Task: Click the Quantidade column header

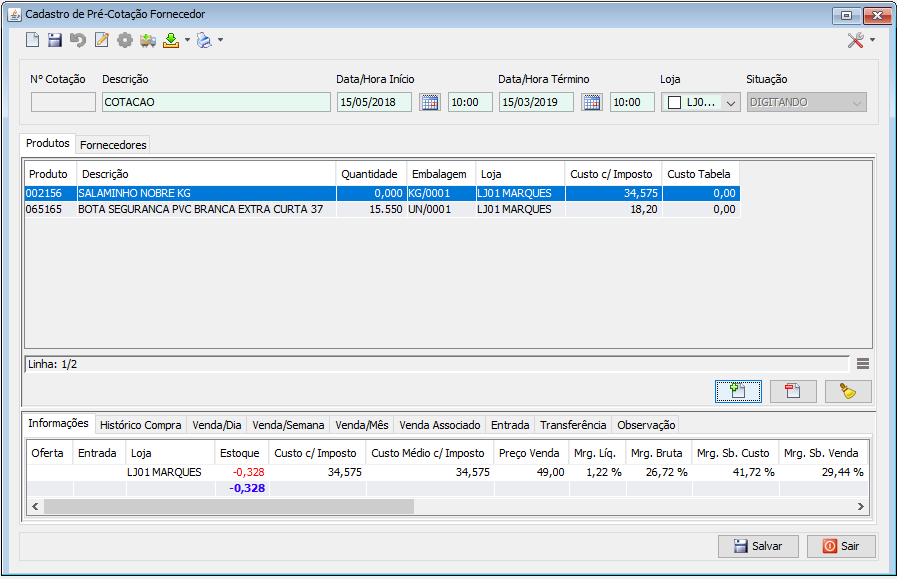Action: coord(371,174)
